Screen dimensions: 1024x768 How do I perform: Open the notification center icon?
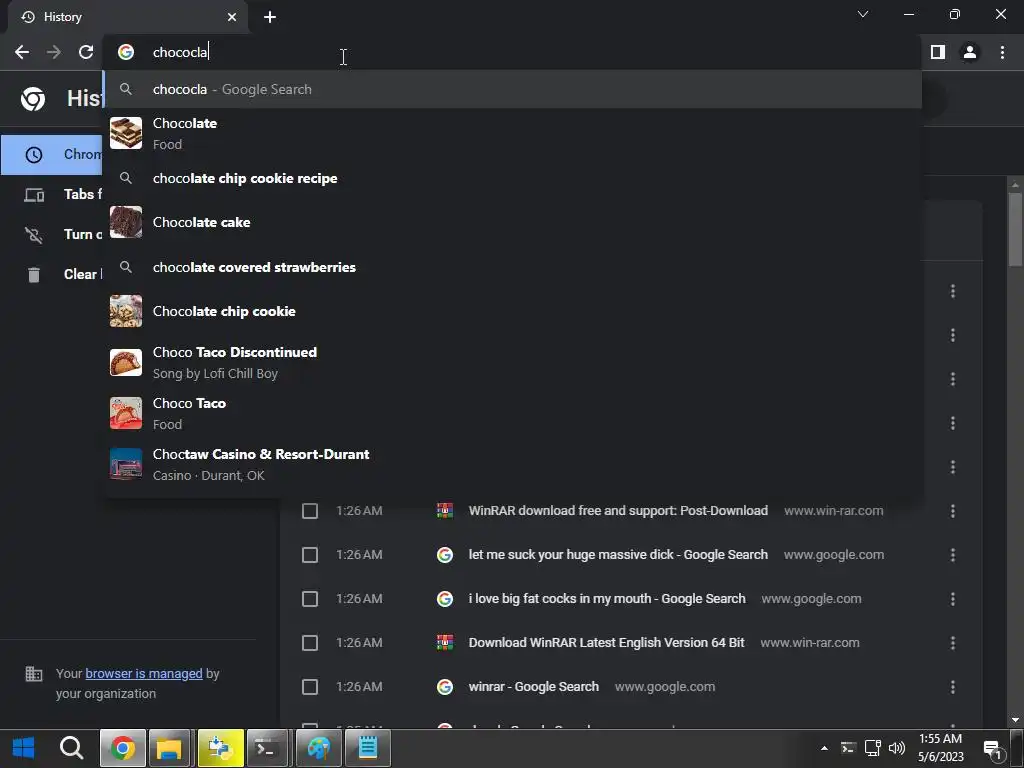[x=993, y=750]
